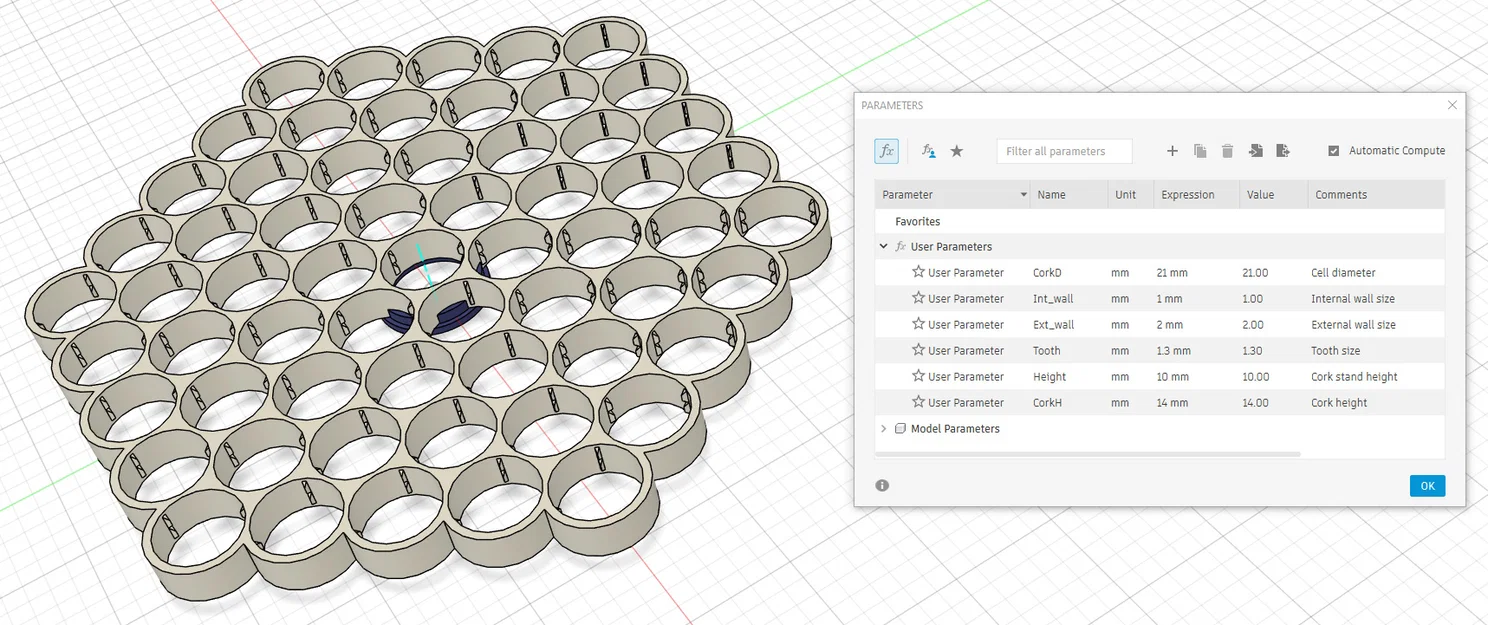This screenshot has width=1488, height=625.
Task: Favorite the Int_wall parameter star
Action: 918,298
